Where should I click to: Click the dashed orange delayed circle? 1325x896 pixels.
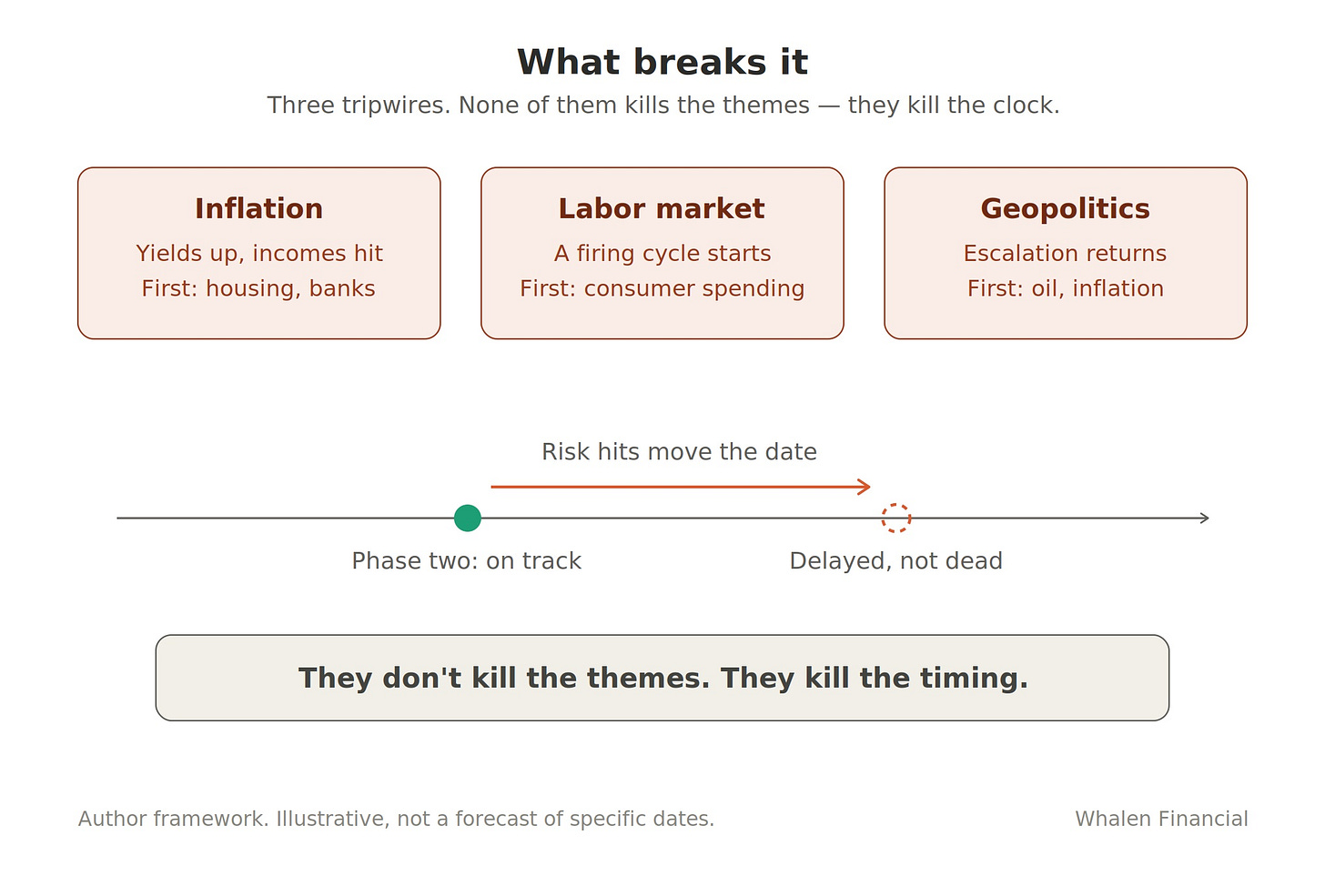coord(895,518)
